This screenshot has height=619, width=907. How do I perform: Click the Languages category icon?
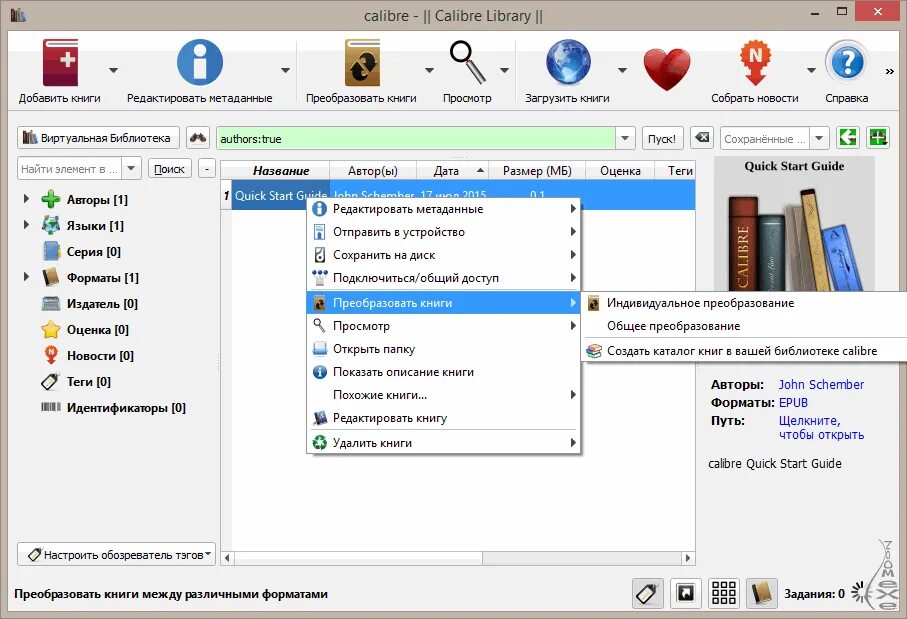[51, 225]
